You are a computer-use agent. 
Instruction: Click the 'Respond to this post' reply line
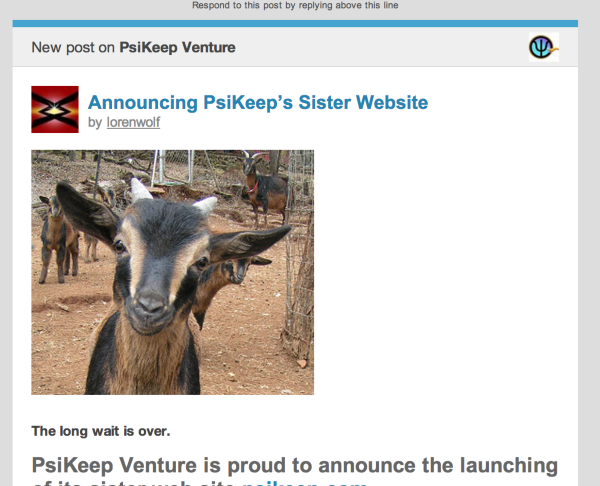tap(295, 5)
